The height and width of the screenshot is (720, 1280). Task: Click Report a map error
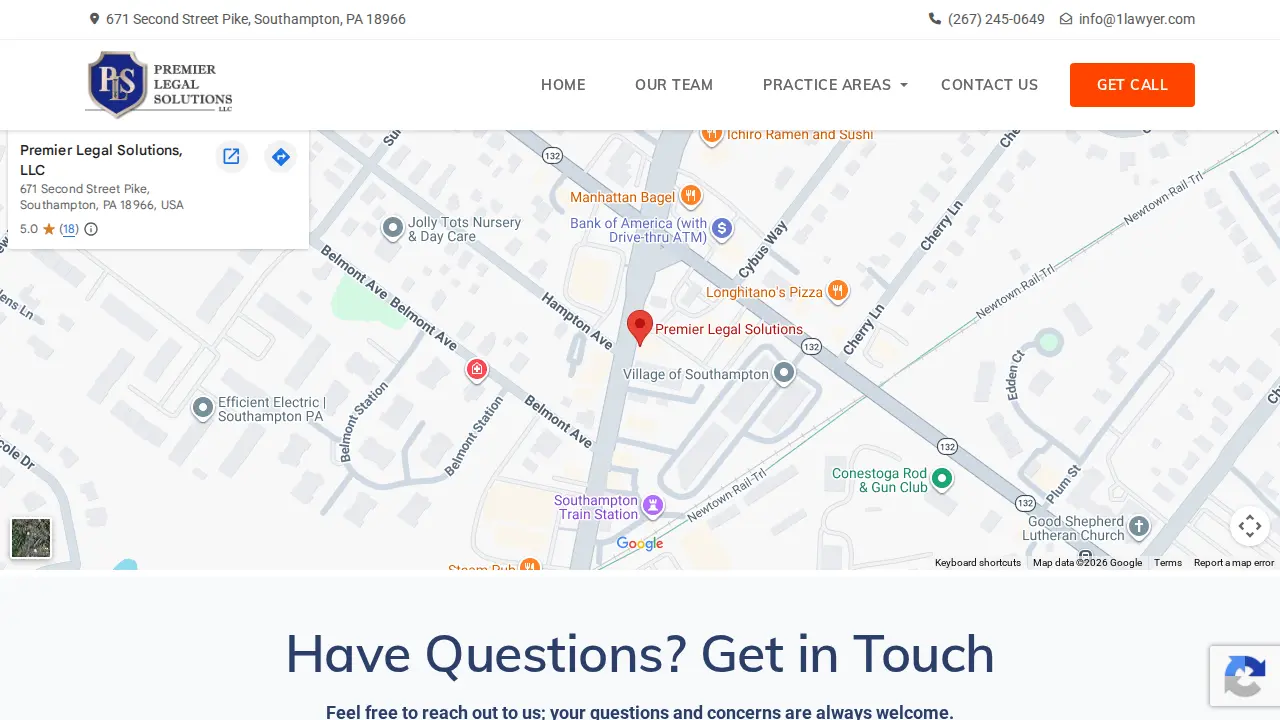click(x=1234, y=563)
